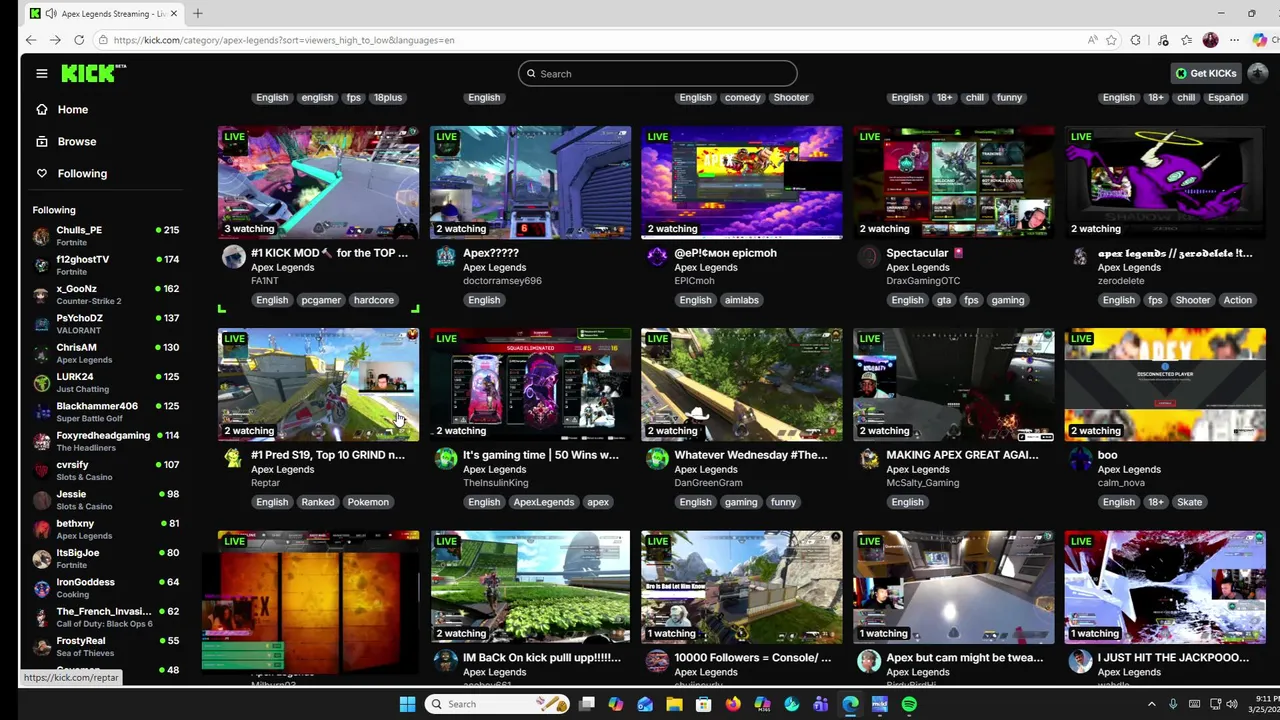1280x720 pixels.
Task: Click the browser address bar
Action: pos(590,40)
